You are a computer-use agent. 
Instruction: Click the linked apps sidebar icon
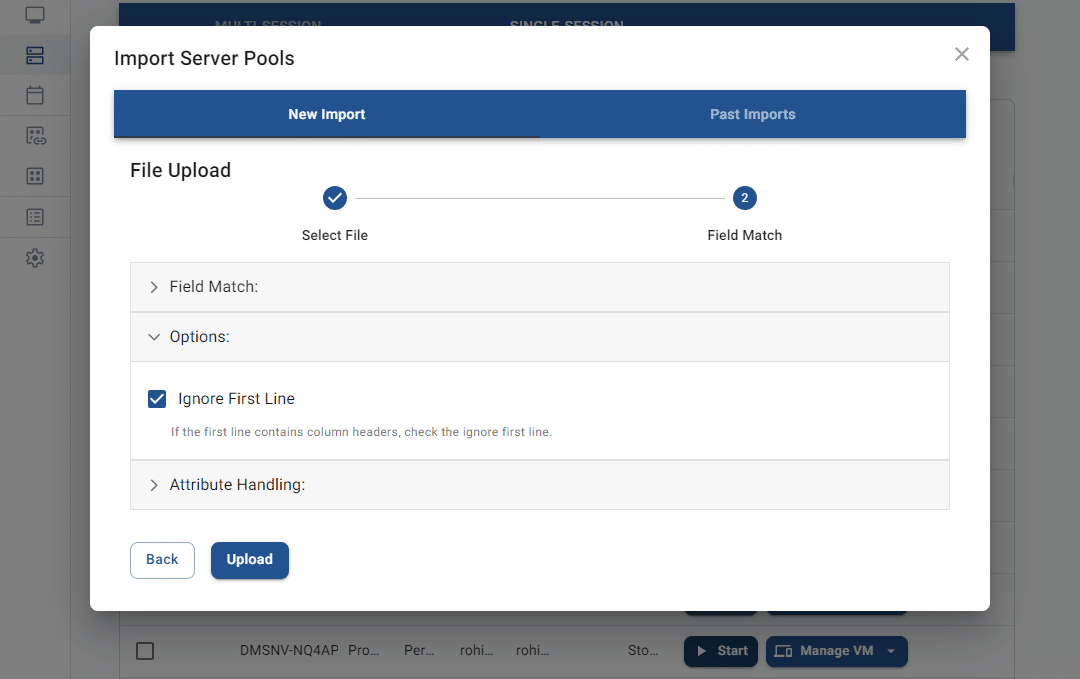pyautogui.click(x=35, y=136)
